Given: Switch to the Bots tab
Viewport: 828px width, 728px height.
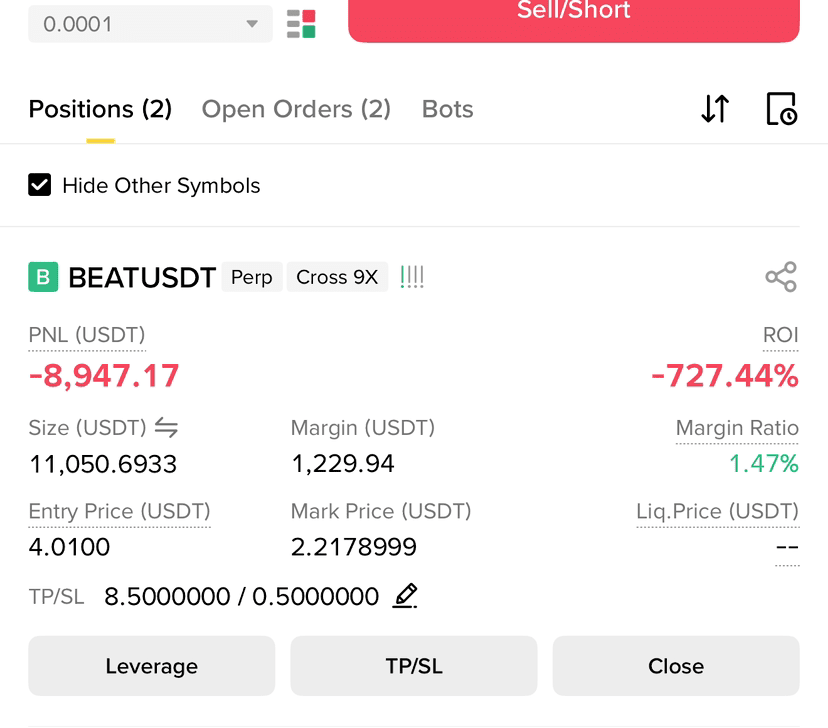Looking at the screenshot, I should click(447, 109).
